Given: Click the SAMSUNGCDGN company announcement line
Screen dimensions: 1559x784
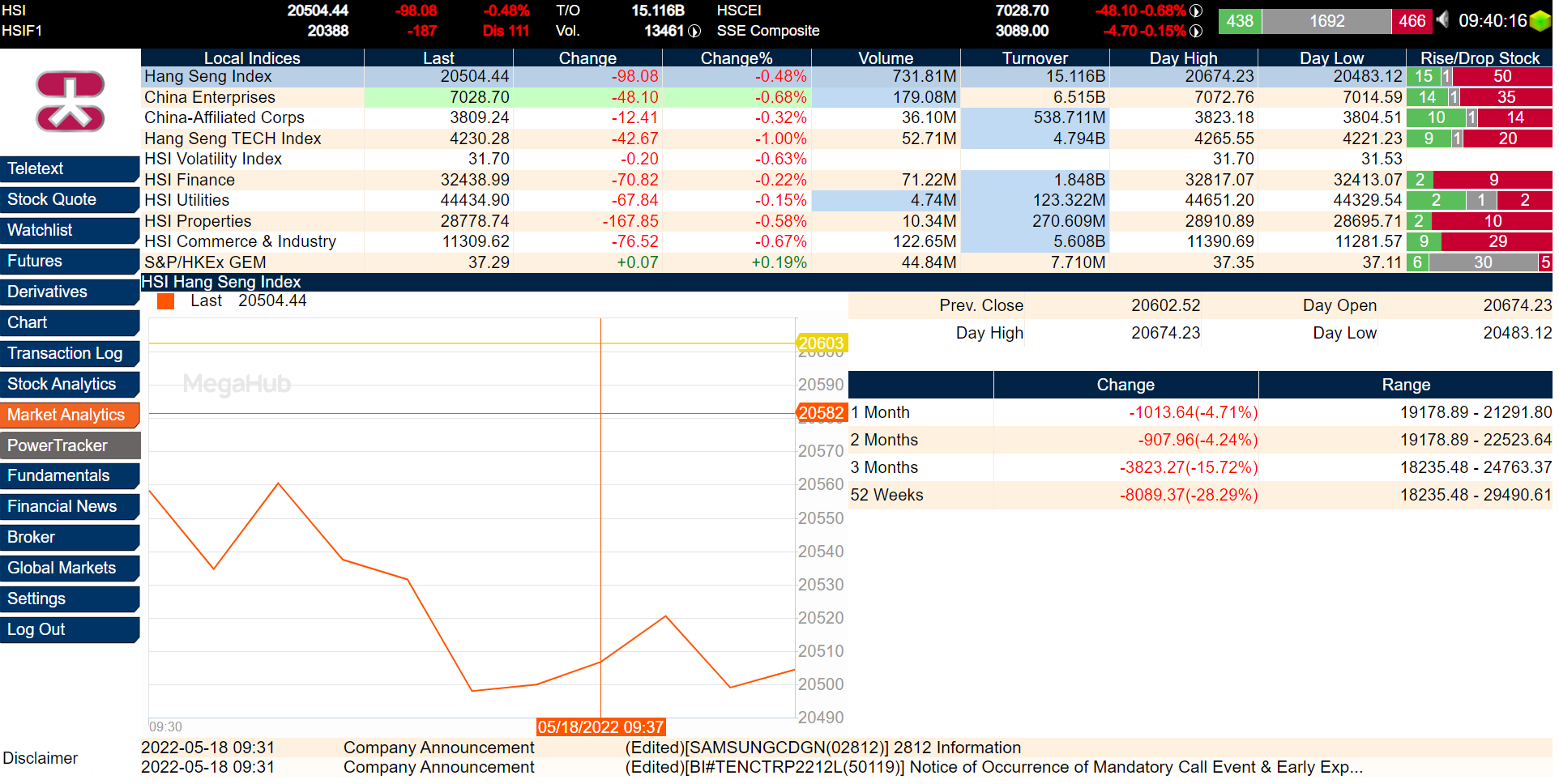Looking at the screenshot, I should (822, 748).
